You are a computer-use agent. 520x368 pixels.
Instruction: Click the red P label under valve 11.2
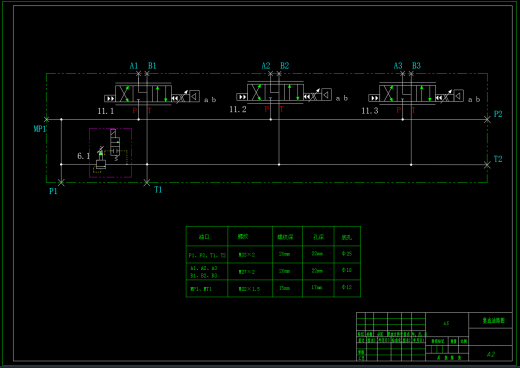tap(267, 109)
